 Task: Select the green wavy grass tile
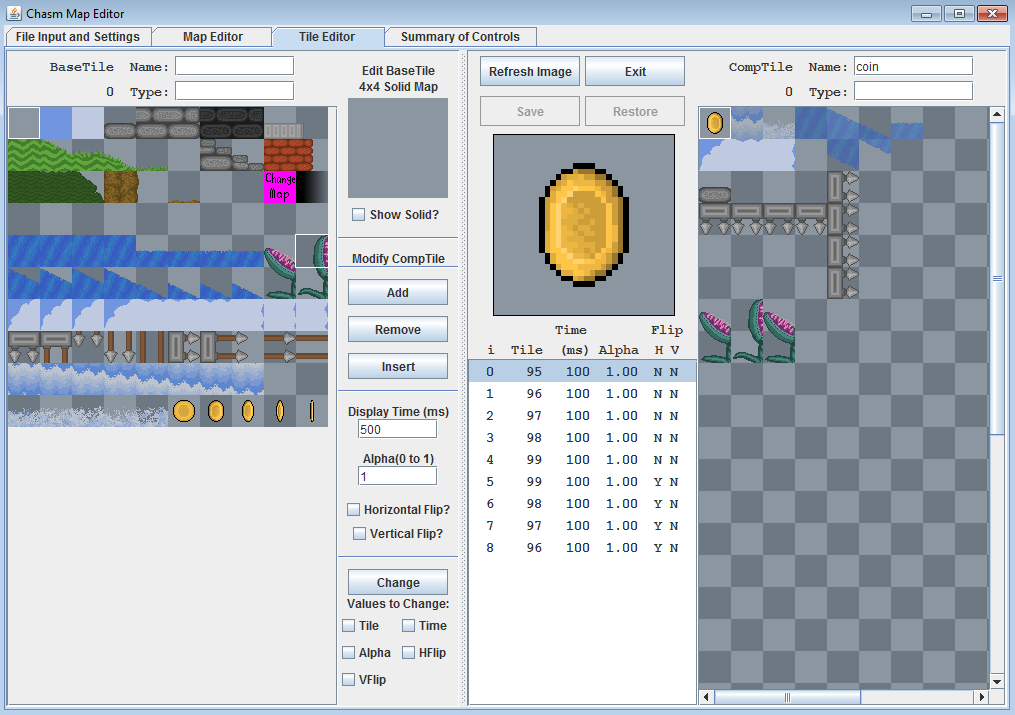point(30,157)
